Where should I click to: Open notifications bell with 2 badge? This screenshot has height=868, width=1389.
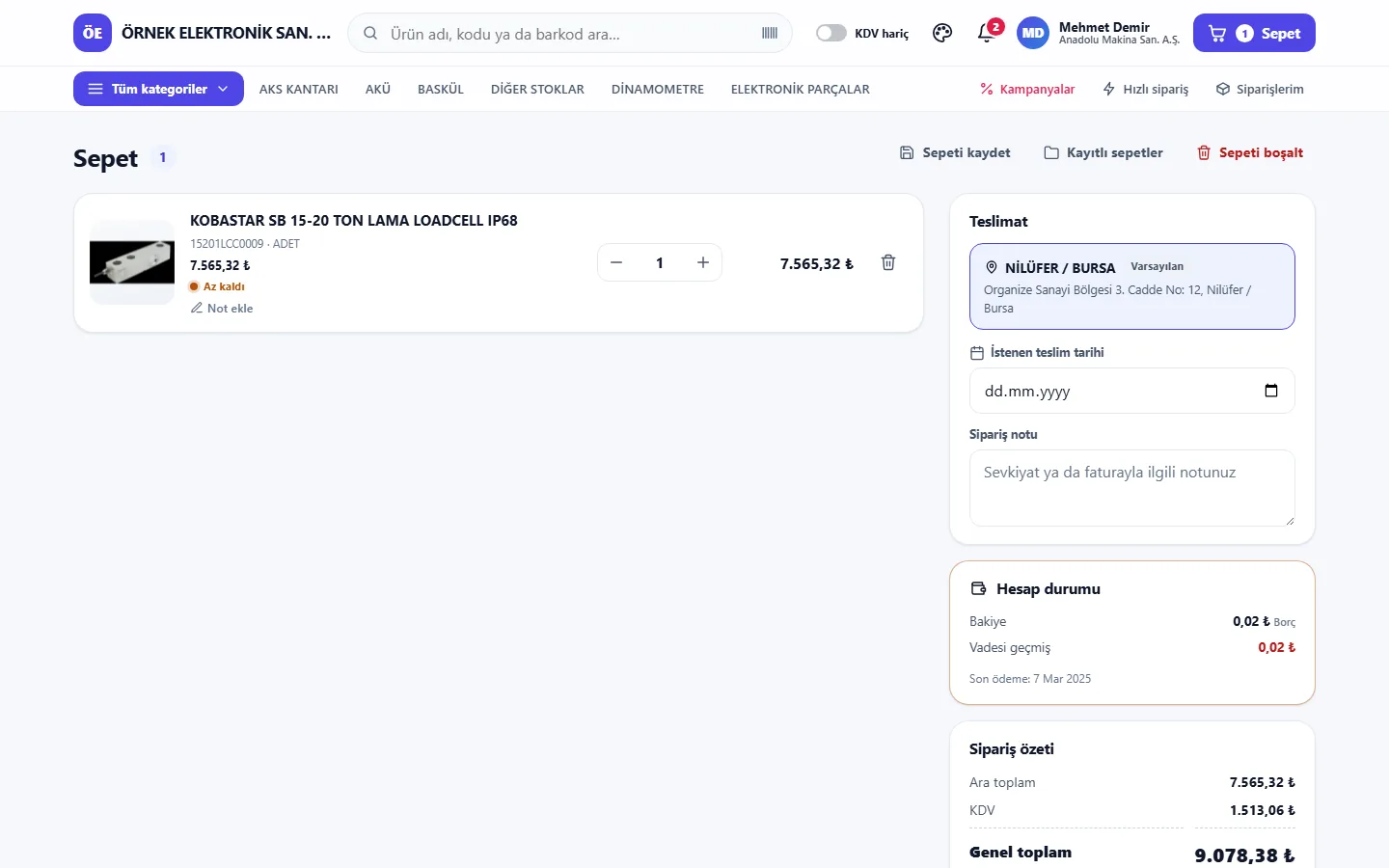[x=987, y=32]
